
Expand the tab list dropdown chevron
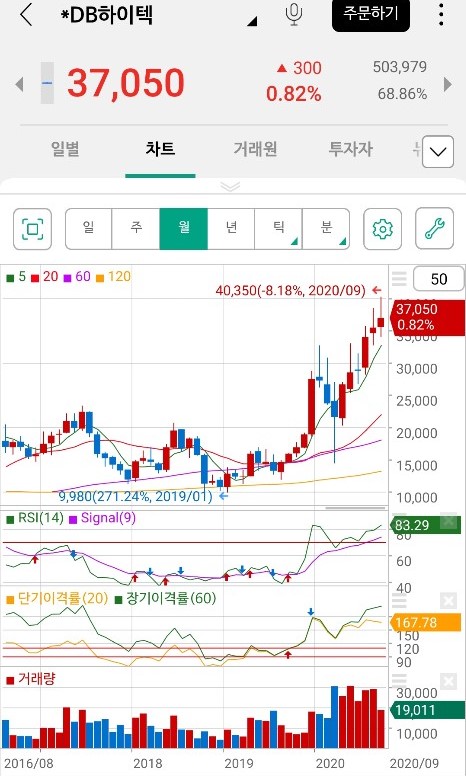tap(438, 152)
